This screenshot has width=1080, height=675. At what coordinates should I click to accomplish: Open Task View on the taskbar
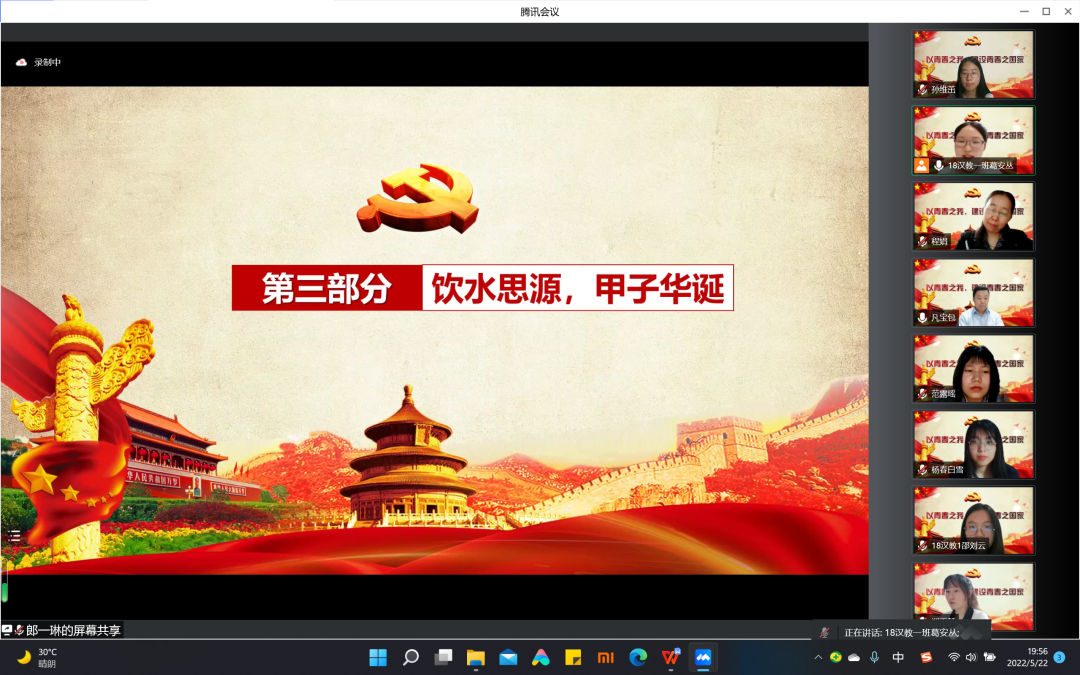point(443,657)
